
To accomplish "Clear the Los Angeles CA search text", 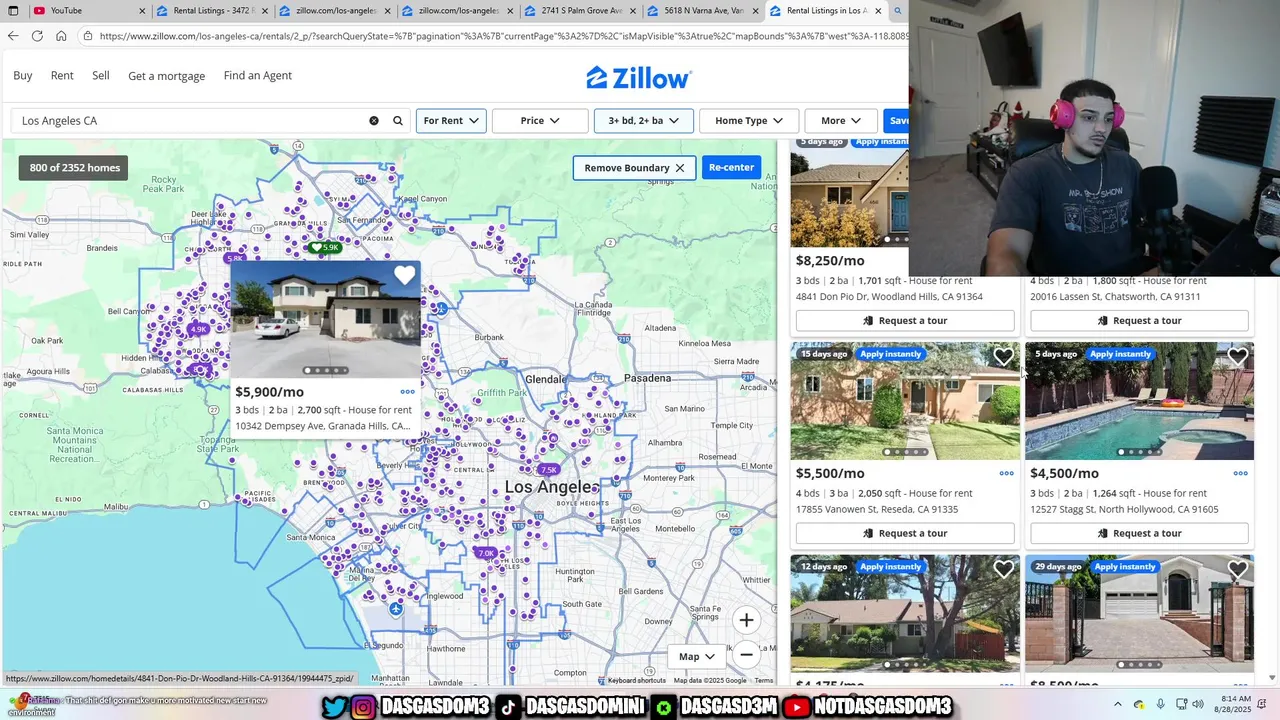I will [374, 121].
